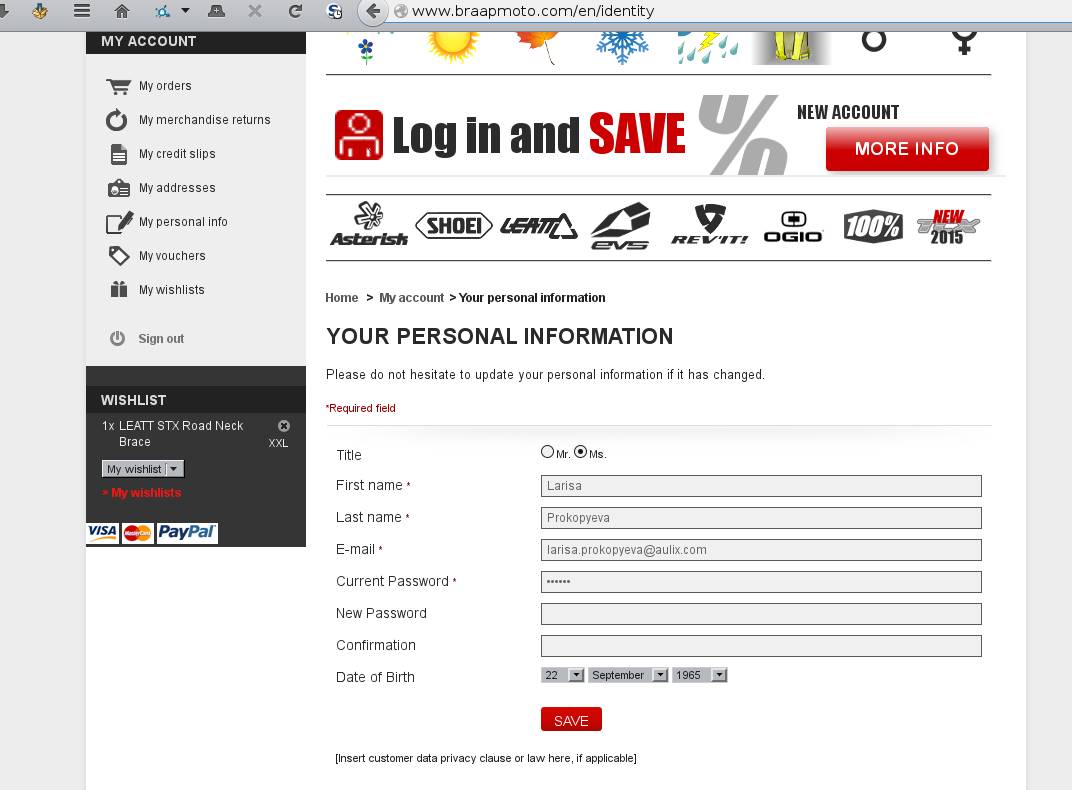
Task: Open the birth year dropdown showing 1965
Action: tap(699, 675)
